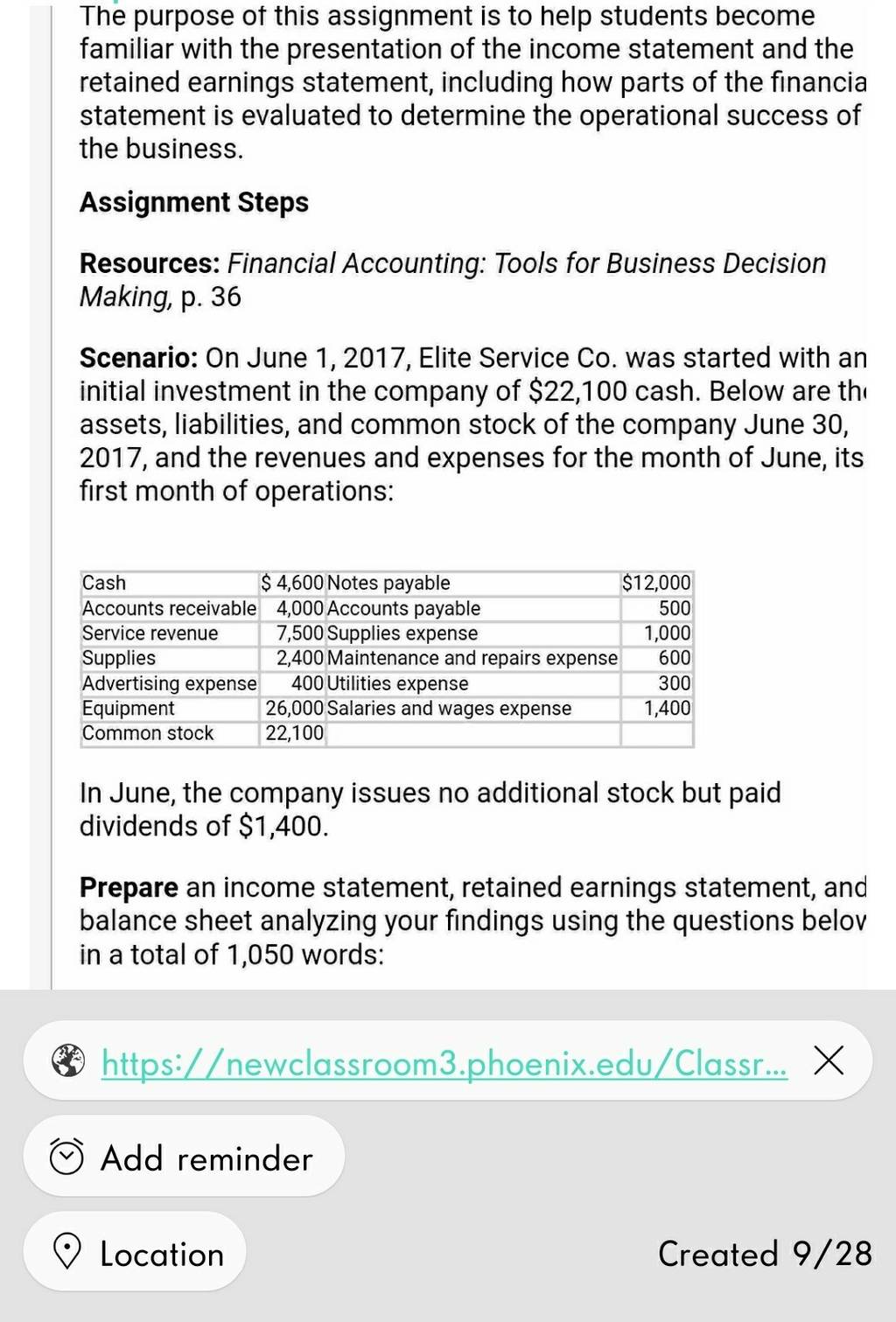The image size is (896, 1322).
Task: Tap the Add reminder button
Action: [184, 1157]
